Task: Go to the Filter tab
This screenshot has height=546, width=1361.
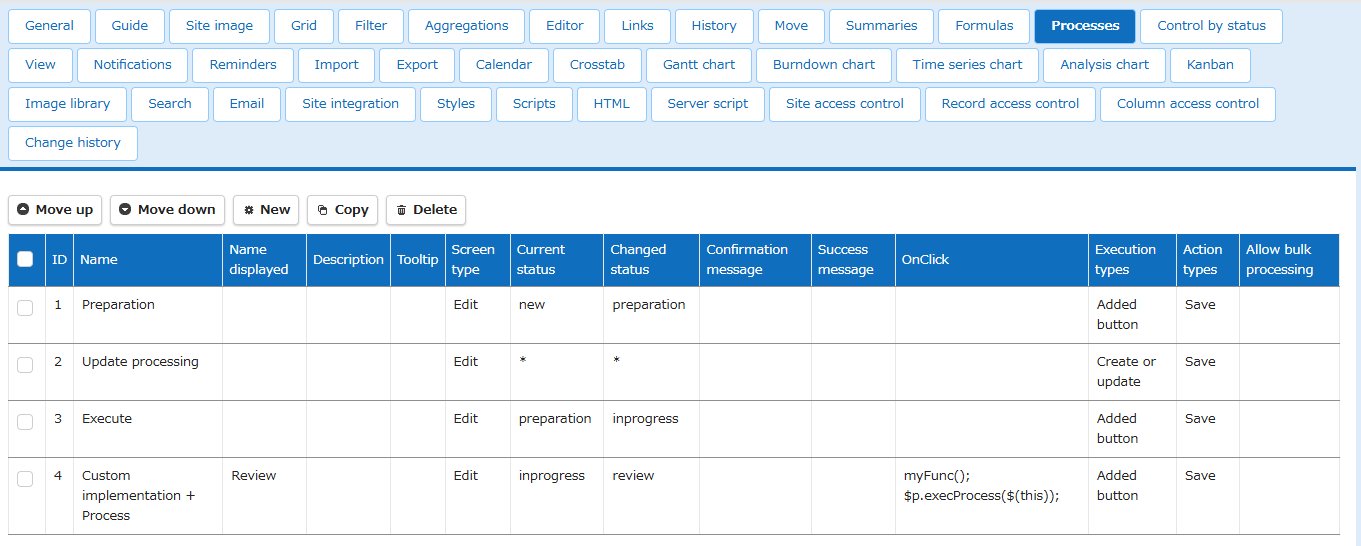Action: 371,26
